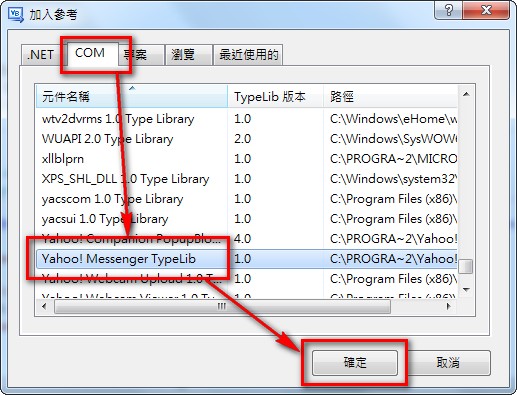Sort by TypeLib 版本 column header

(275, 96)
